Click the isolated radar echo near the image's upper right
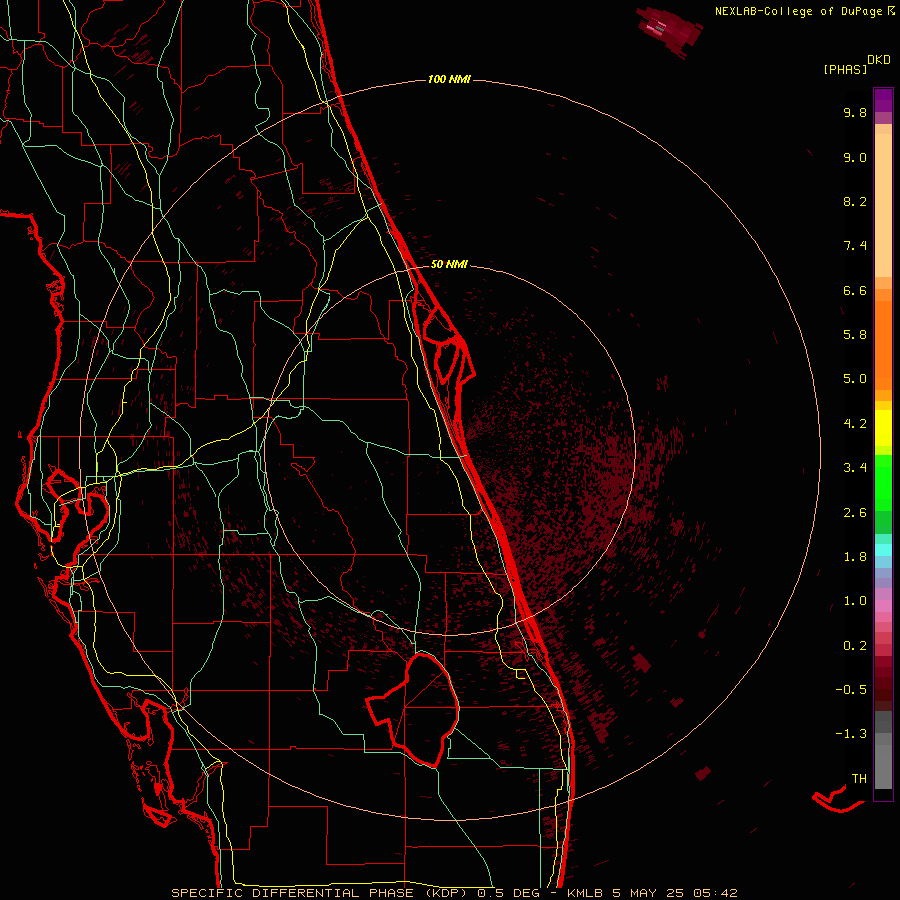 coord(669,30)
